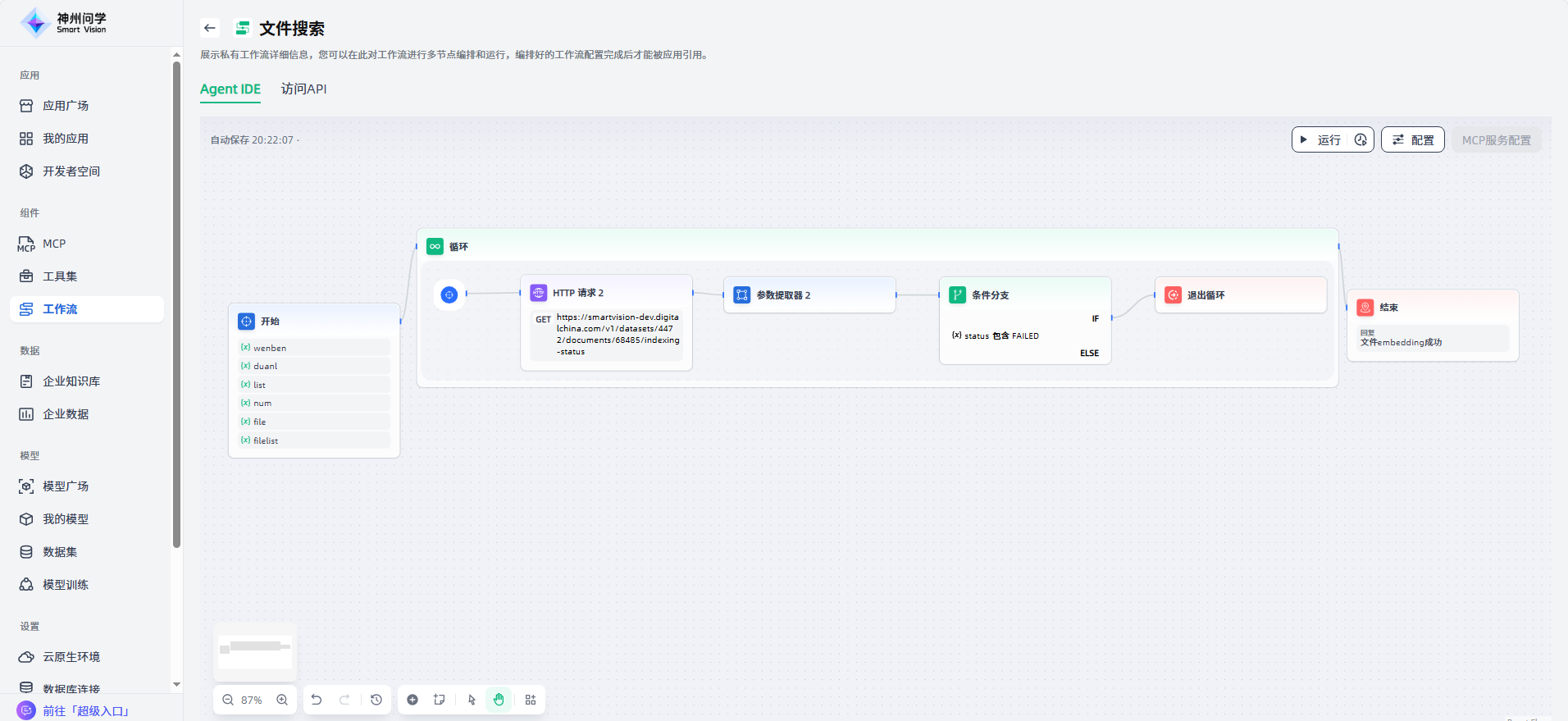The image size is (1568, 721).
Task: Undo the last canvas change
Action: pos(317,700)
